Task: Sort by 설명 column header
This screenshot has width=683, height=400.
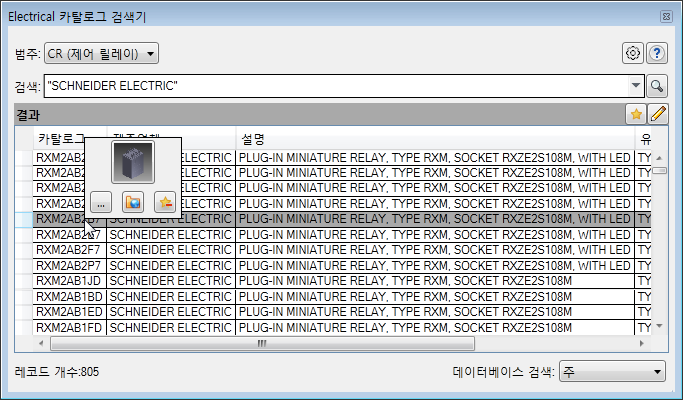Action: coord(435,139)
